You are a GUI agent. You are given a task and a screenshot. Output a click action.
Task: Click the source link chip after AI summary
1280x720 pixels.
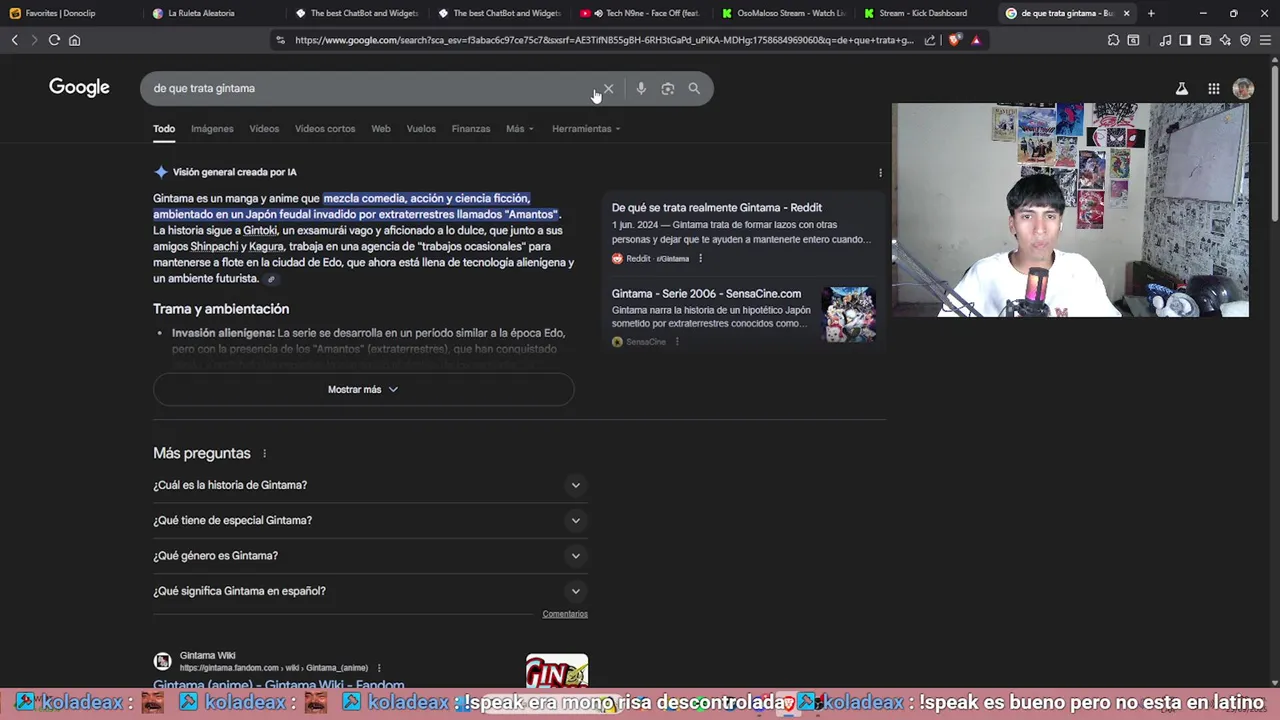tap(271, 279)
